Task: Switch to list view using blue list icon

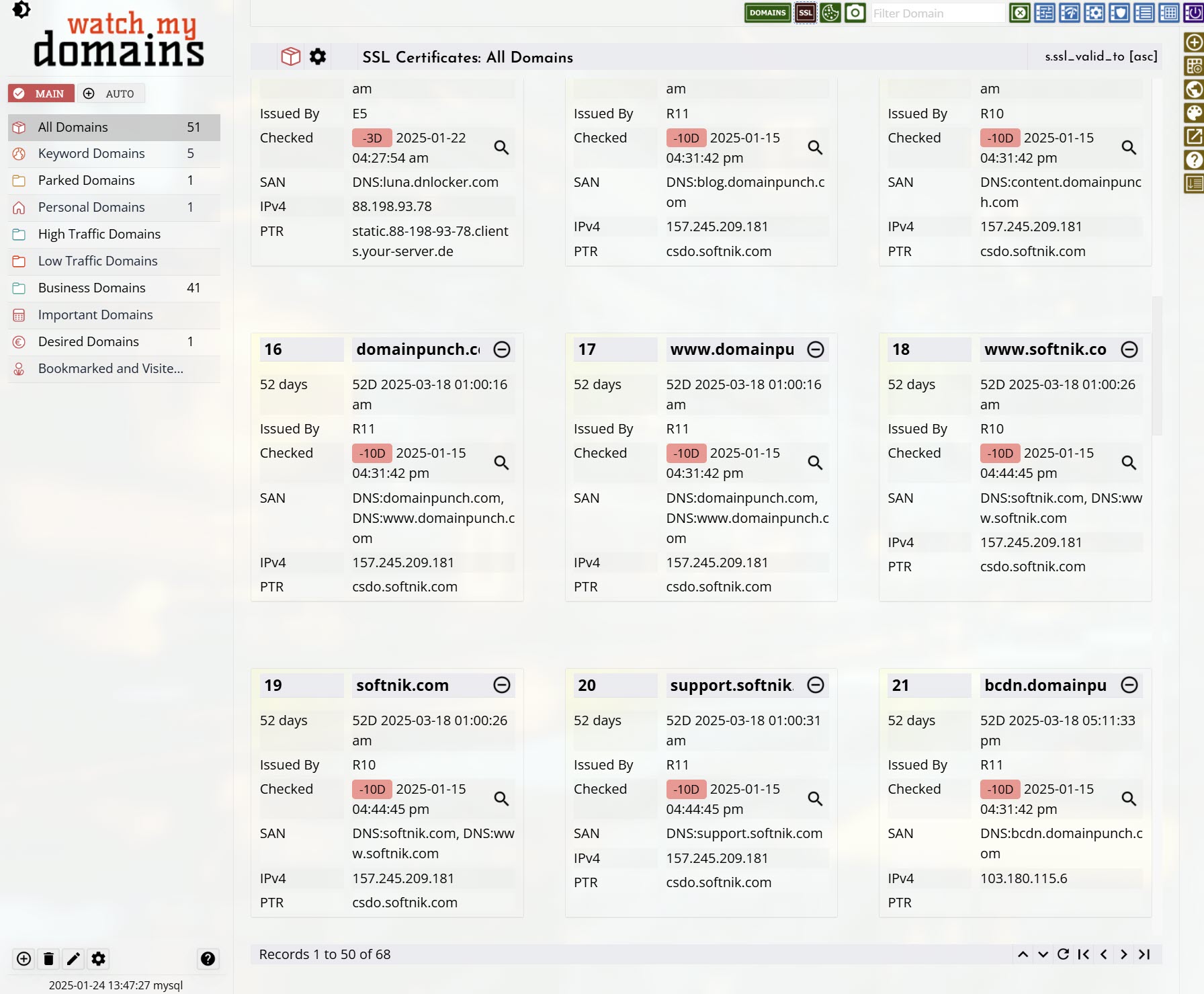Action: pyautogui.click(x=1144, y=13)
